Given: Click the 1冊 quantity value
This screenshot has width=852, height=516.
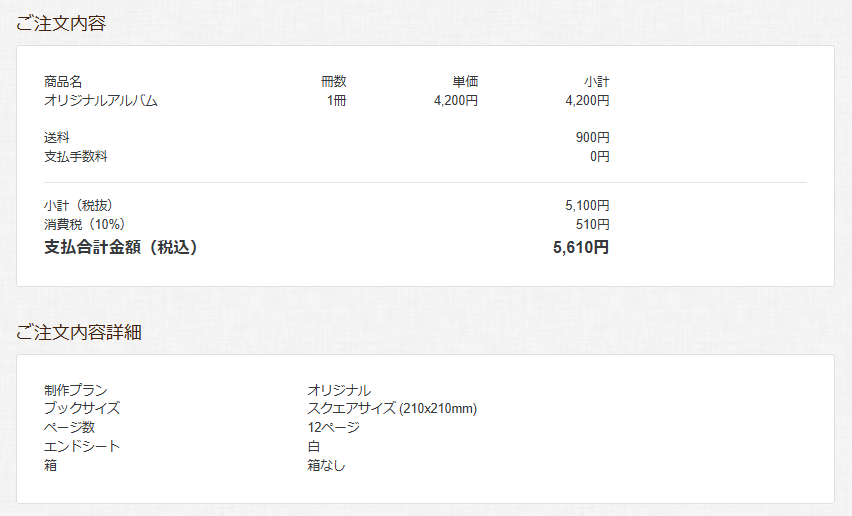Looking at the screenshot, I should pos(336,100).
